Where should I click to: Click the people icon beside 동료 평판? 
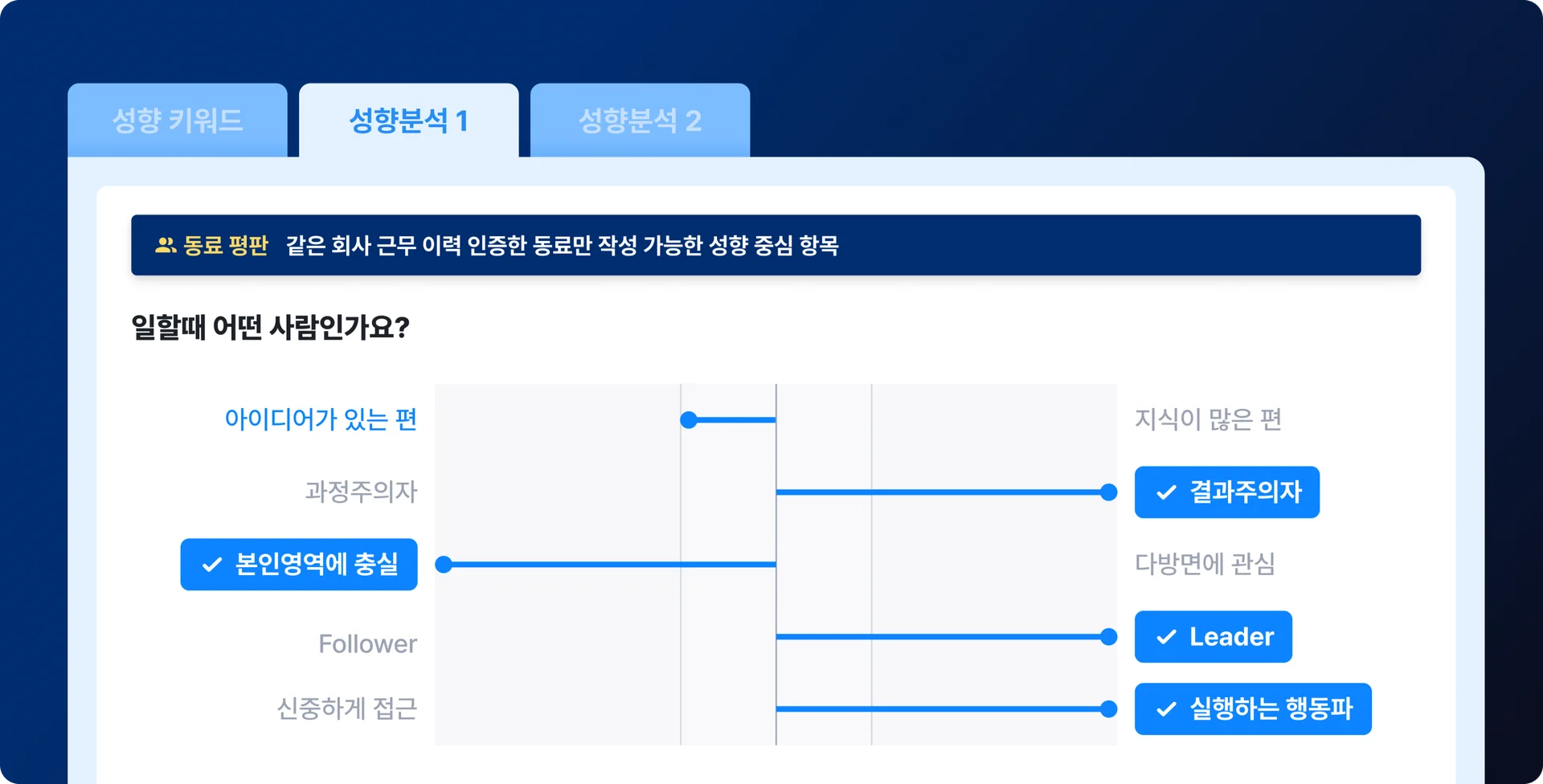pos(166,245)
